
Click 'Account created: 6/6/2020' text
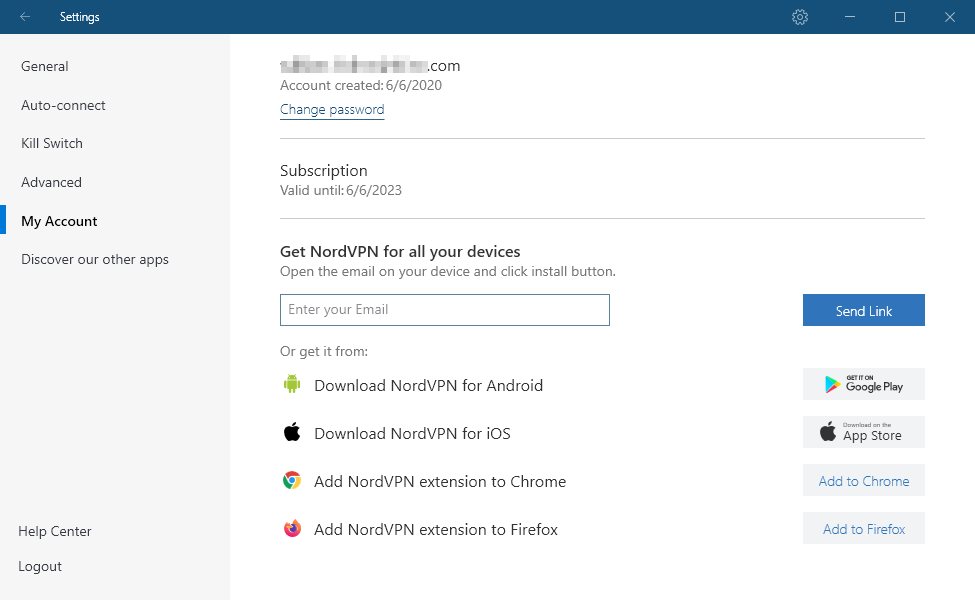click(361, 85)
